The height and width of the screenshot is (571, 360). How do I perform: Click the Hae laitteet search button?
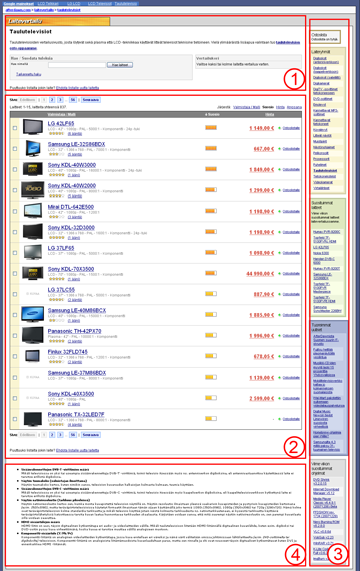click(x=120, y=65)
